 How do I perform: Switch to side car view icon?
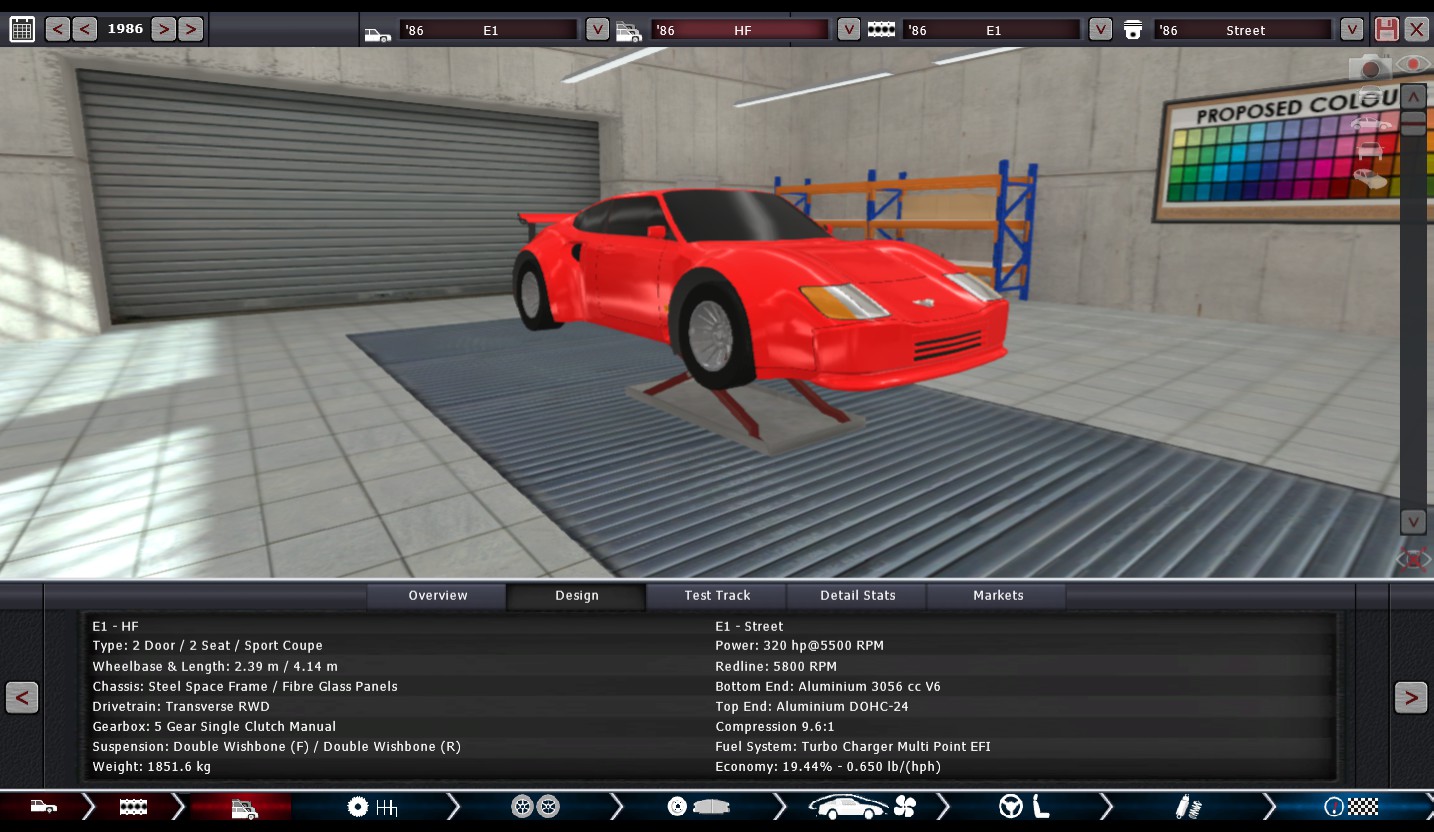click(x=1370, y=124)
